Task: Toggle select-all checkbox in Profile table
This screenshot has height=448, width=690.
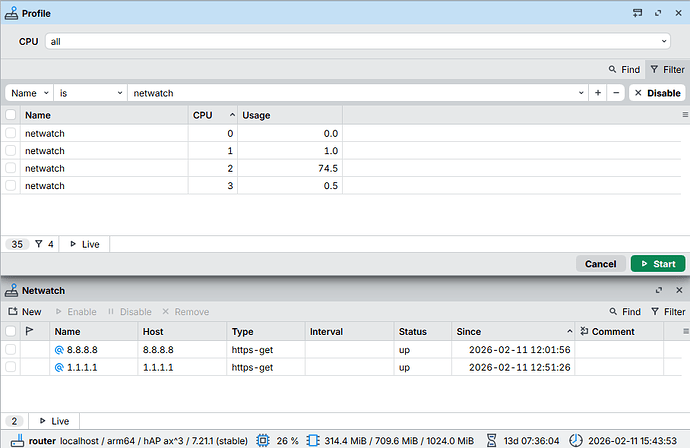Action: 11,115
